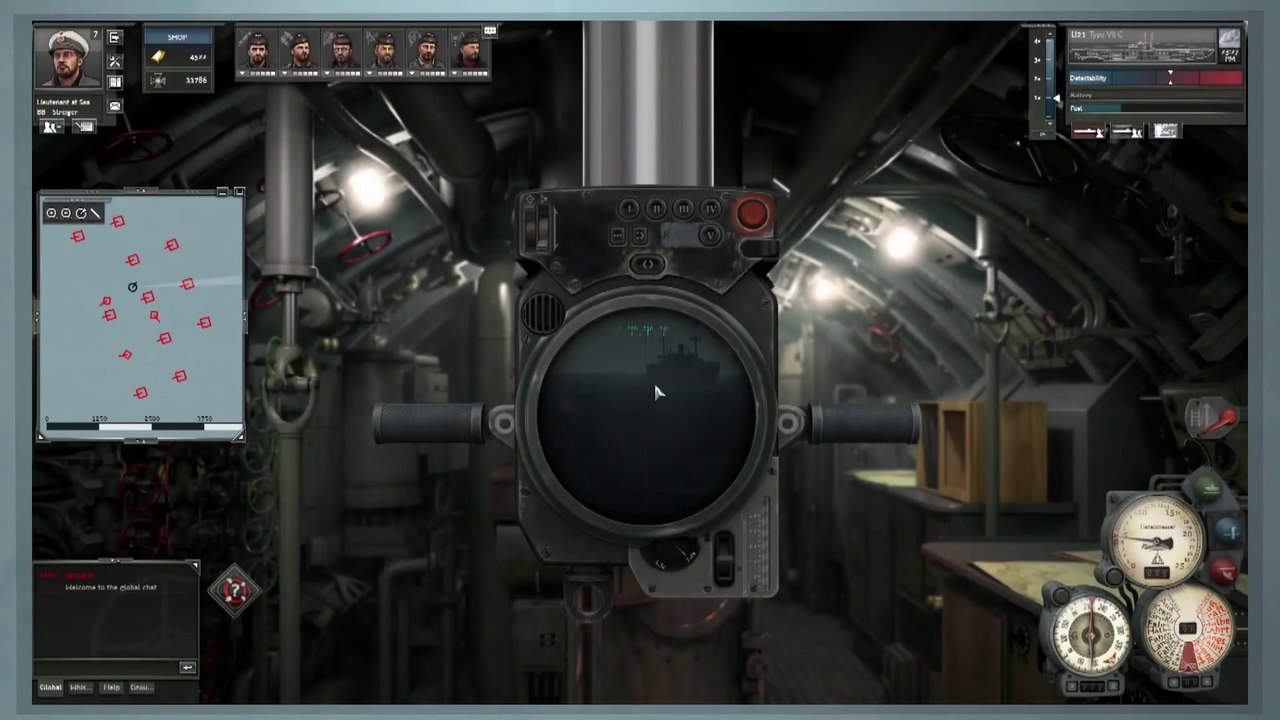1280x720 pixels.
Task: Click the Detectability bar
Action: [1155, 78]
